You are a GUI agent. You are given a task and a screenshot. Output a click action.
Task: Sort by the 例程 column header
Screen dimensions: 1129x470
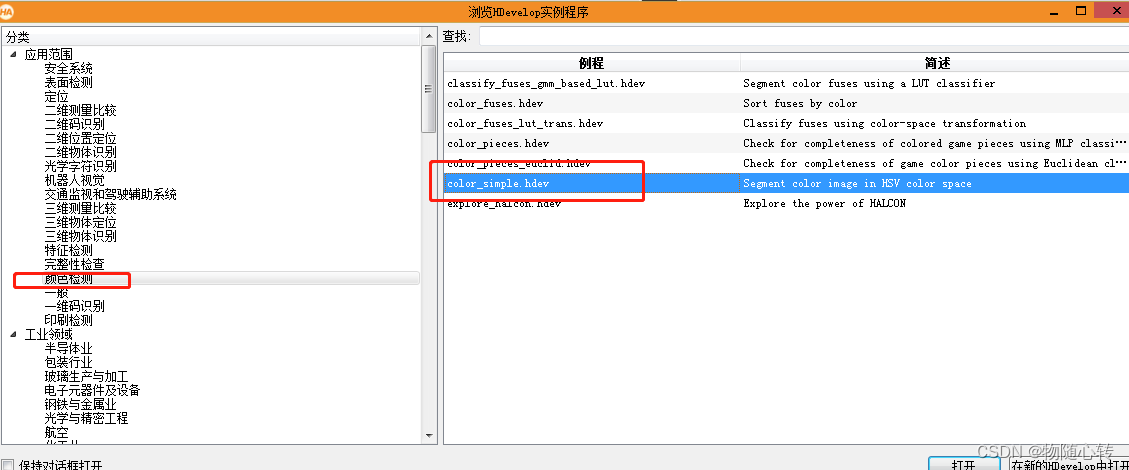click(591, 63)
